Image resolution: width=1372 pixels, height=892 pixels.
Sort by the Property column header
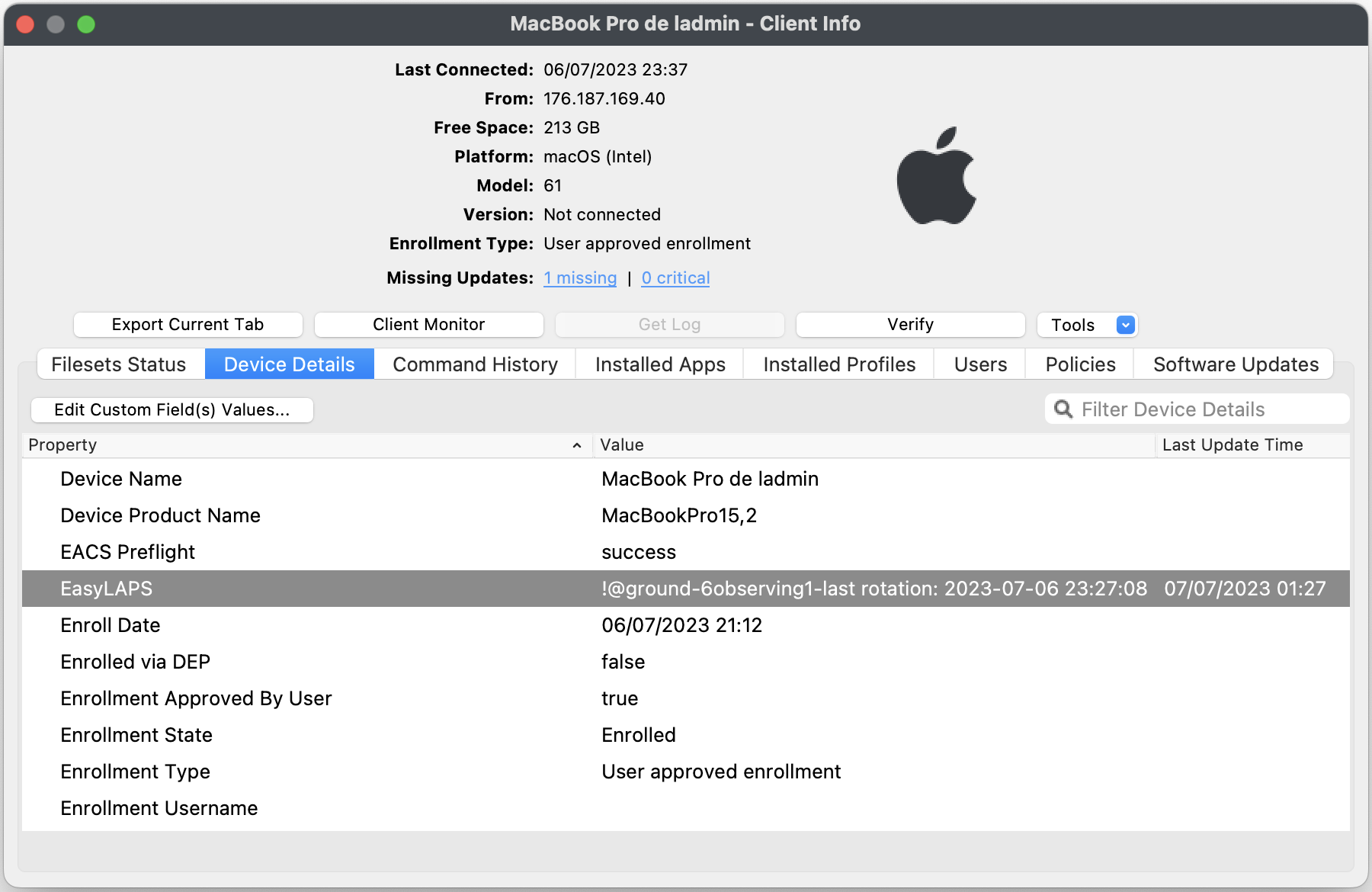pos(307,445)
